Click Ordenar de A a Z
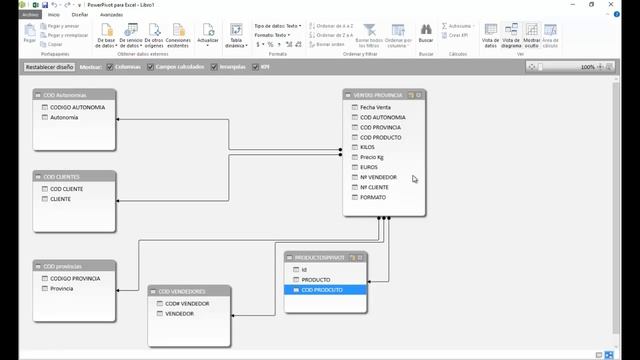Screen dimensions: 640x360 (331, 26)
